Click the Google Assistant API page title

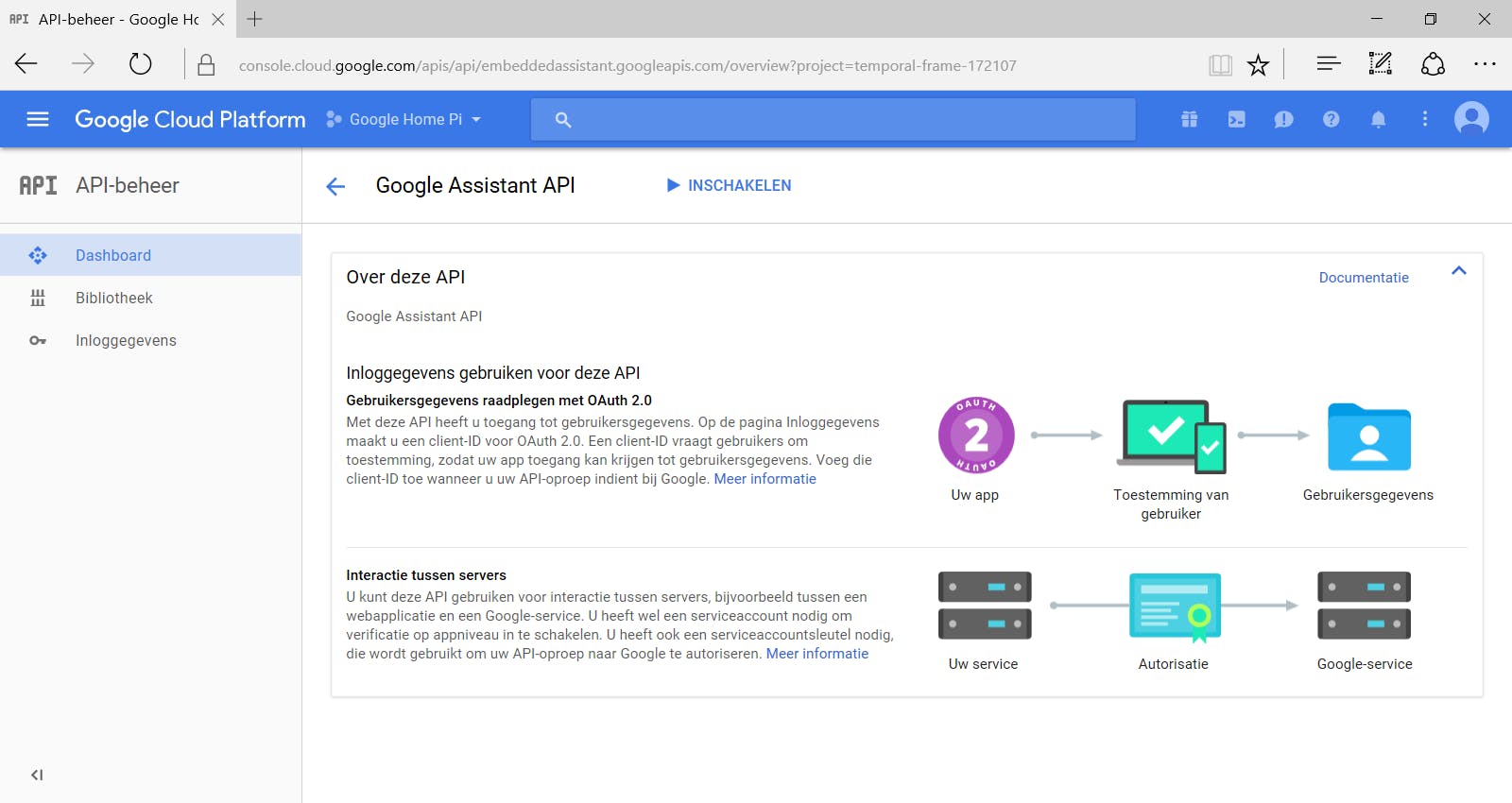475,185
